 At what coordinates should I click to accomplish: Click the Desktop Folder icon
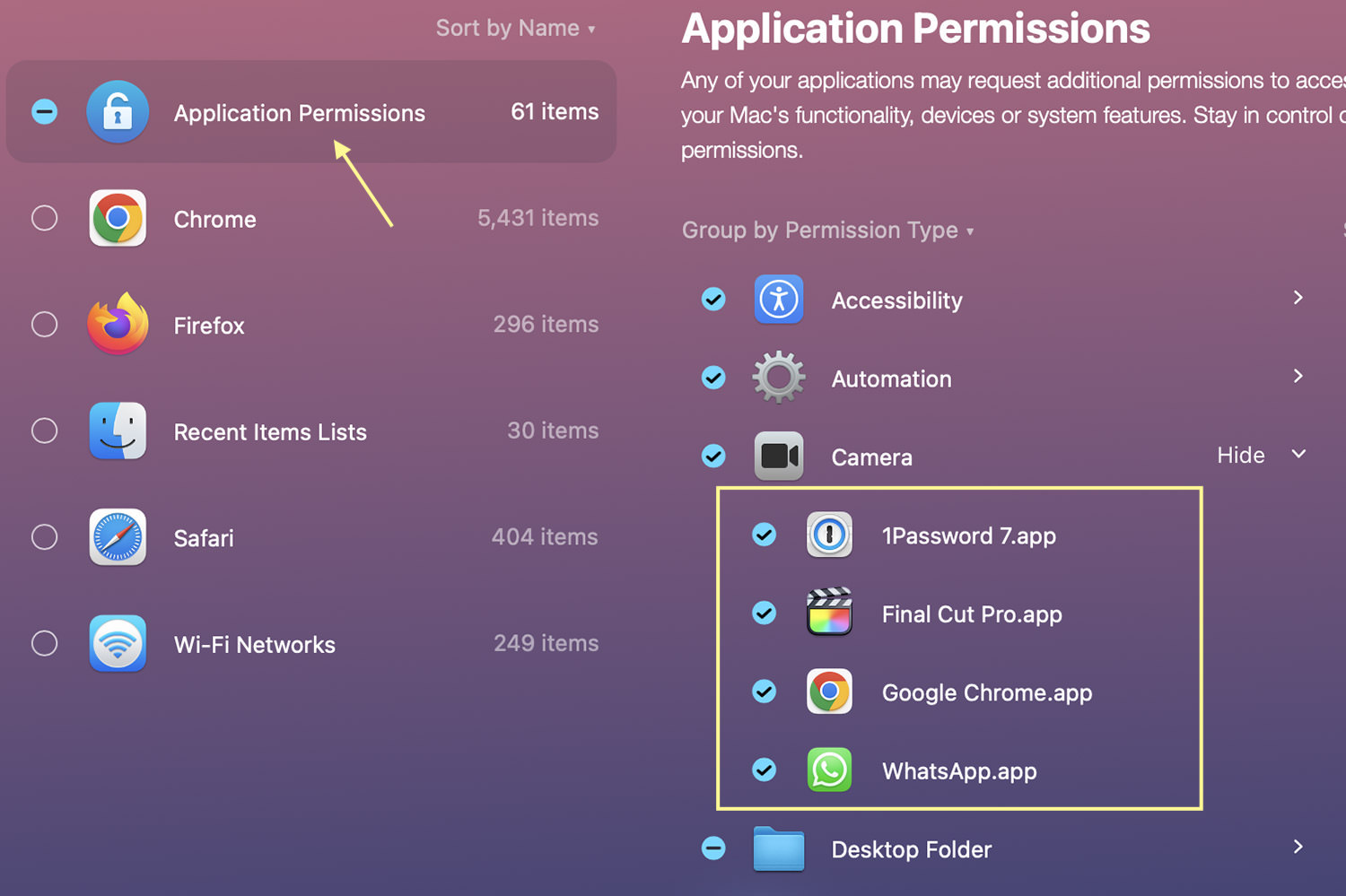(779, 848)
